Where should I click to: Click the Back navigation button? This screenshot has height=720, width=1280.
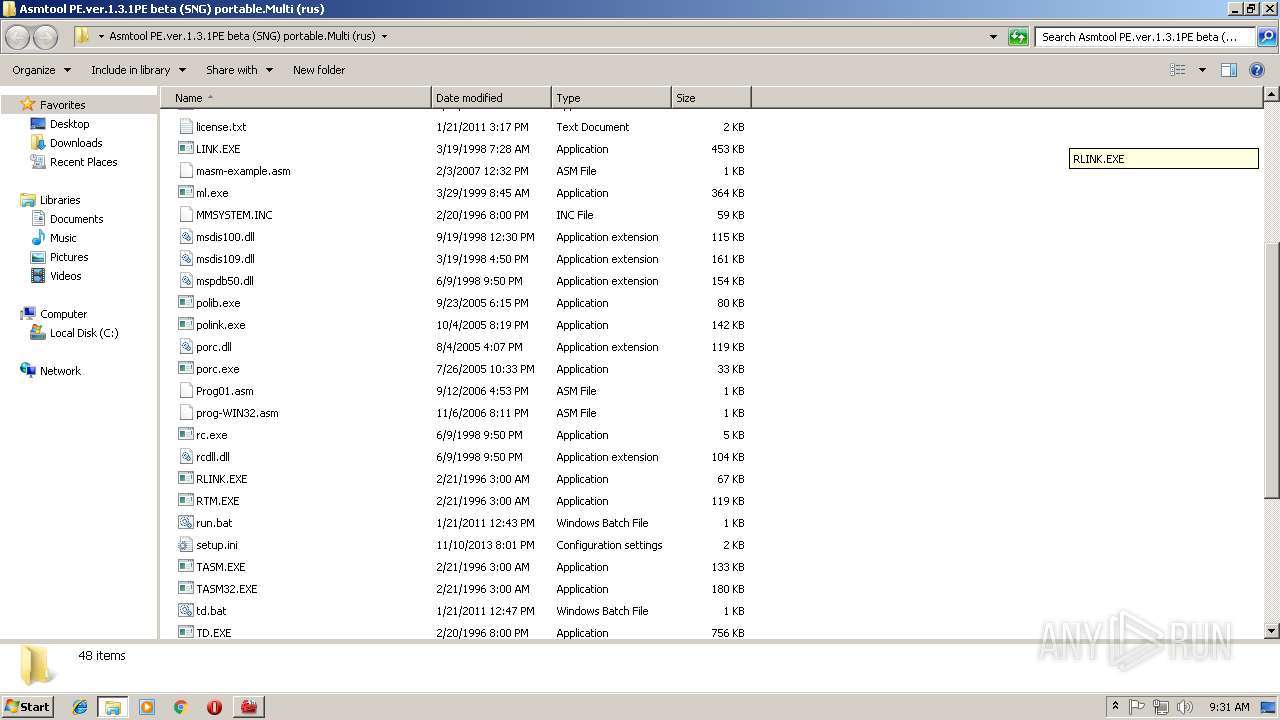17,37
